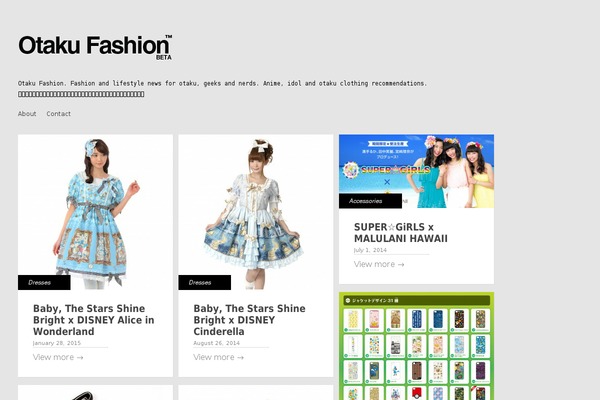Open 'Baby, The Stars Shine Bright x DISNEY Alice in Wonderland' title
600x400 pixels.
pos(94,320)
